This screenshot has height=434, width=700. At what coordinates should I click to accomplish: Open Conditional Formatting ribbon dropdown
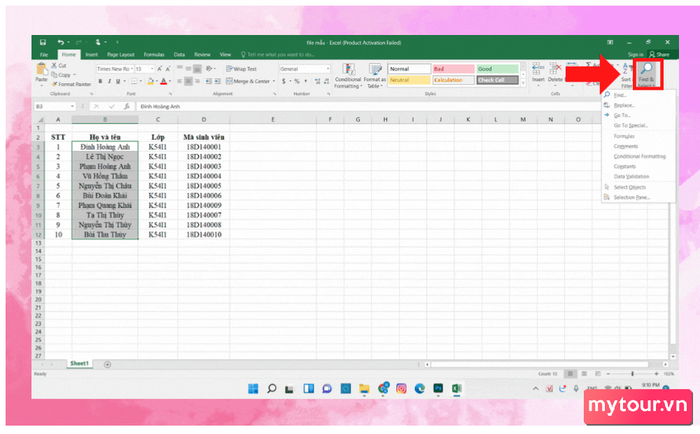(348, 75)
